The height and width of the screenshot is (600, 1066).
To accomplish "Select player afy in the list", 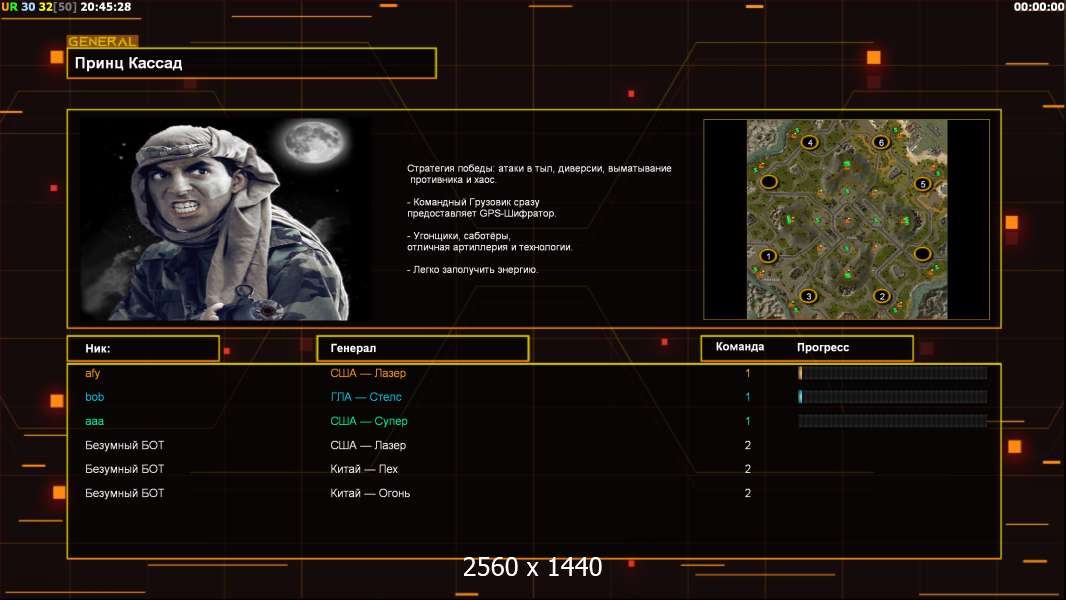I will click(93, 373).
